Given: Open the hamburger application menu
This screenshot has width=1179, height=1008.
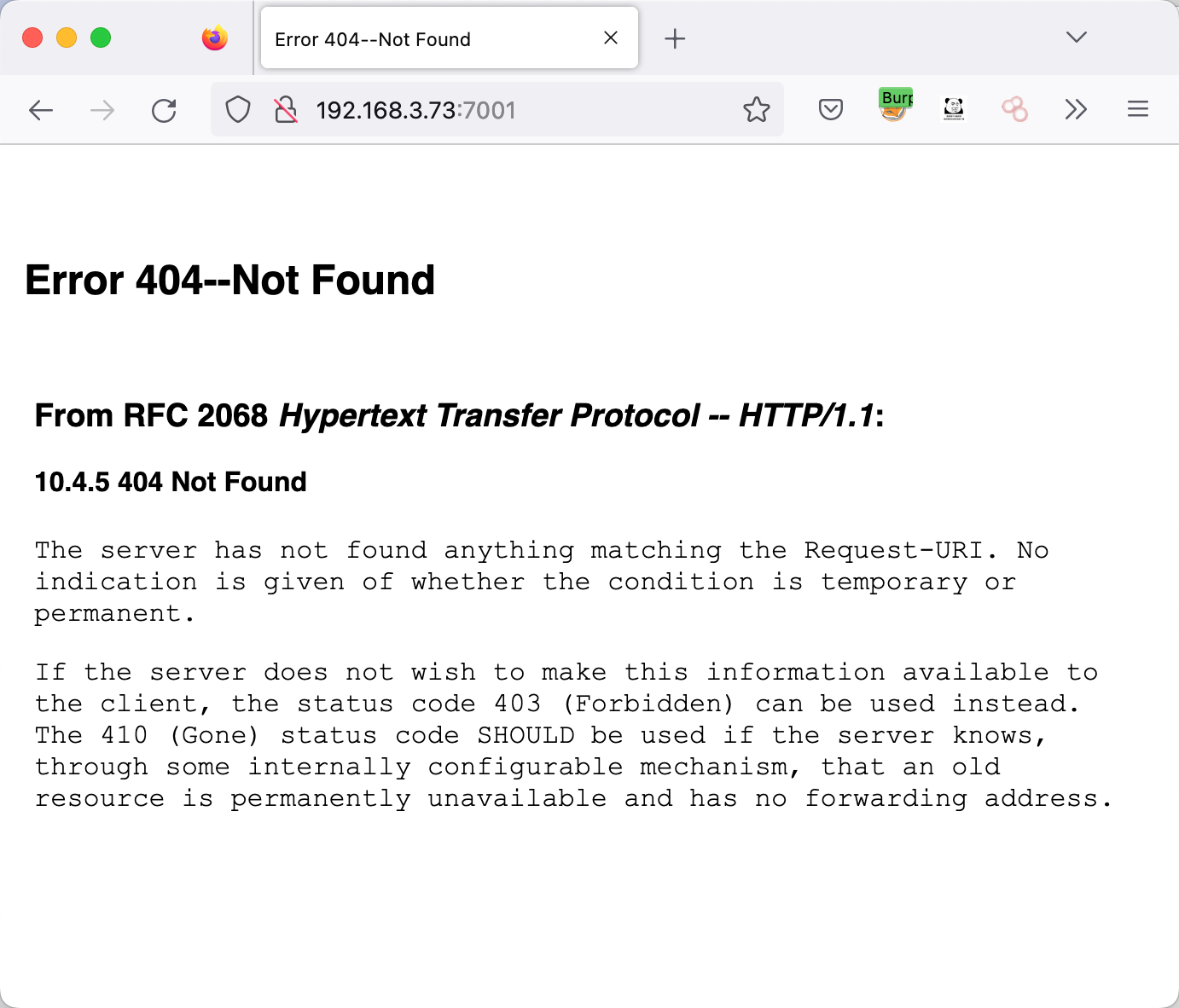Looking at the screenshot, I should [1137, 109].
